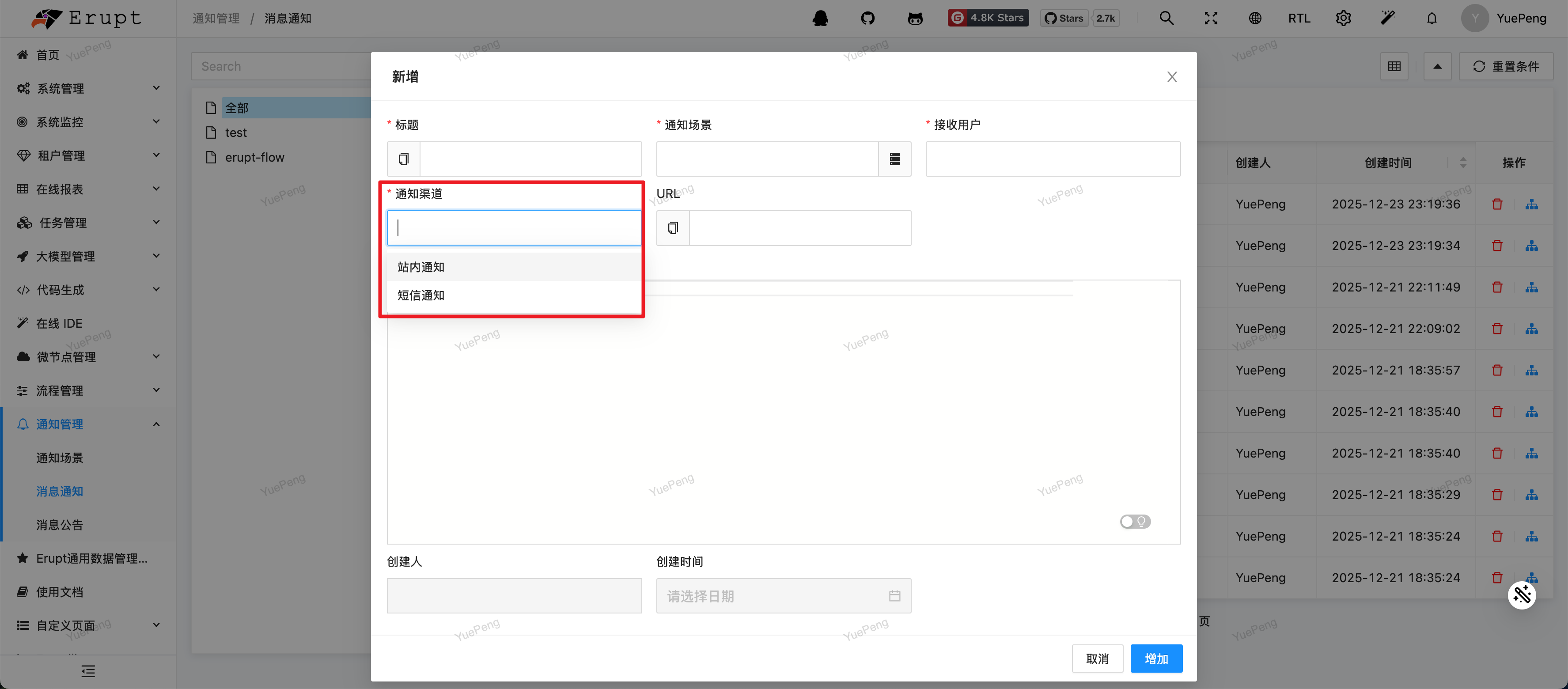1568x689 pixels.
Task: Open the GitHub icon in header
Action: (x=867, y=18)
